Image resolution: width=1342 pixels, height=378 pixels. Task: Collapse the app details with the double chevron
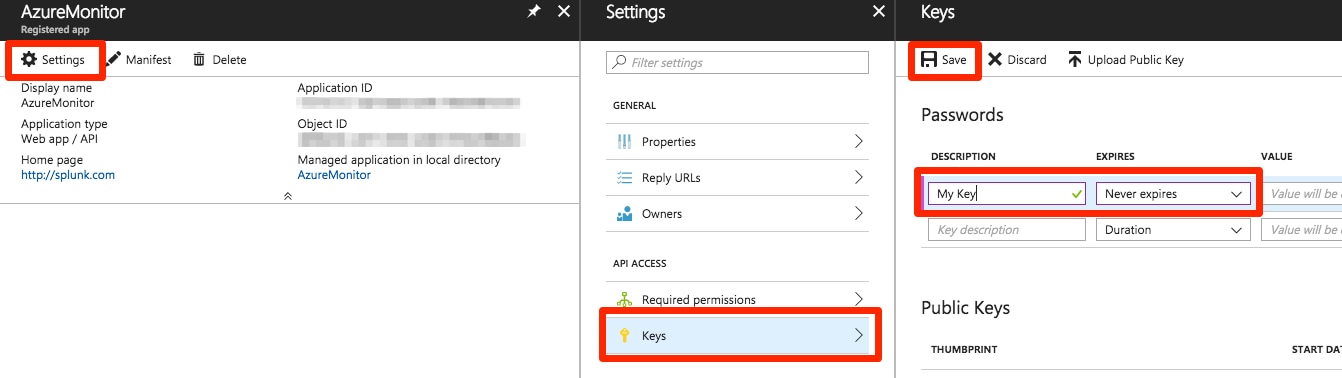tap(288, 196)
